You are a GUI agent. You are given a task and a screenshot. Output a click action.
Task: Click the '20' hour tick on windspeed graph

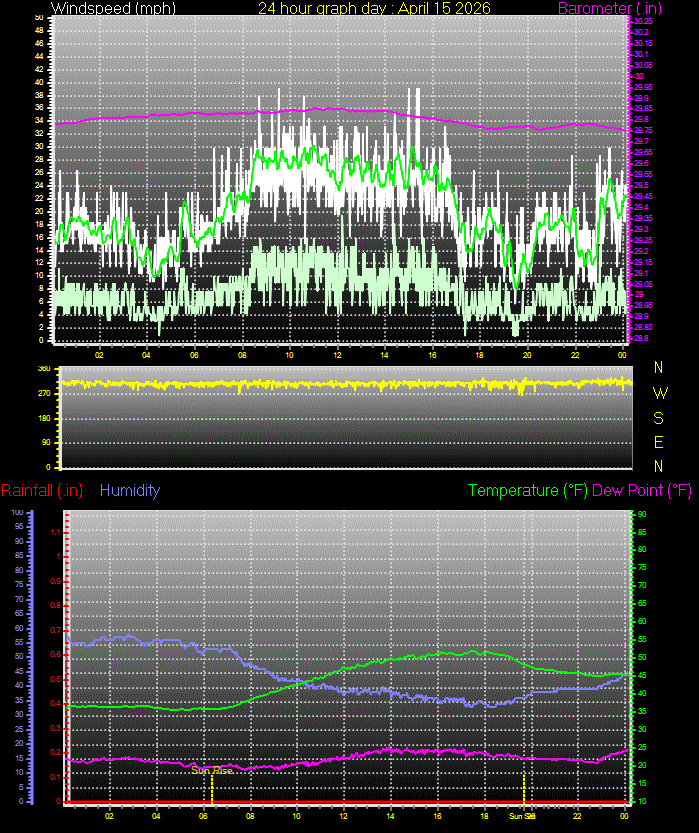(527, 355)
